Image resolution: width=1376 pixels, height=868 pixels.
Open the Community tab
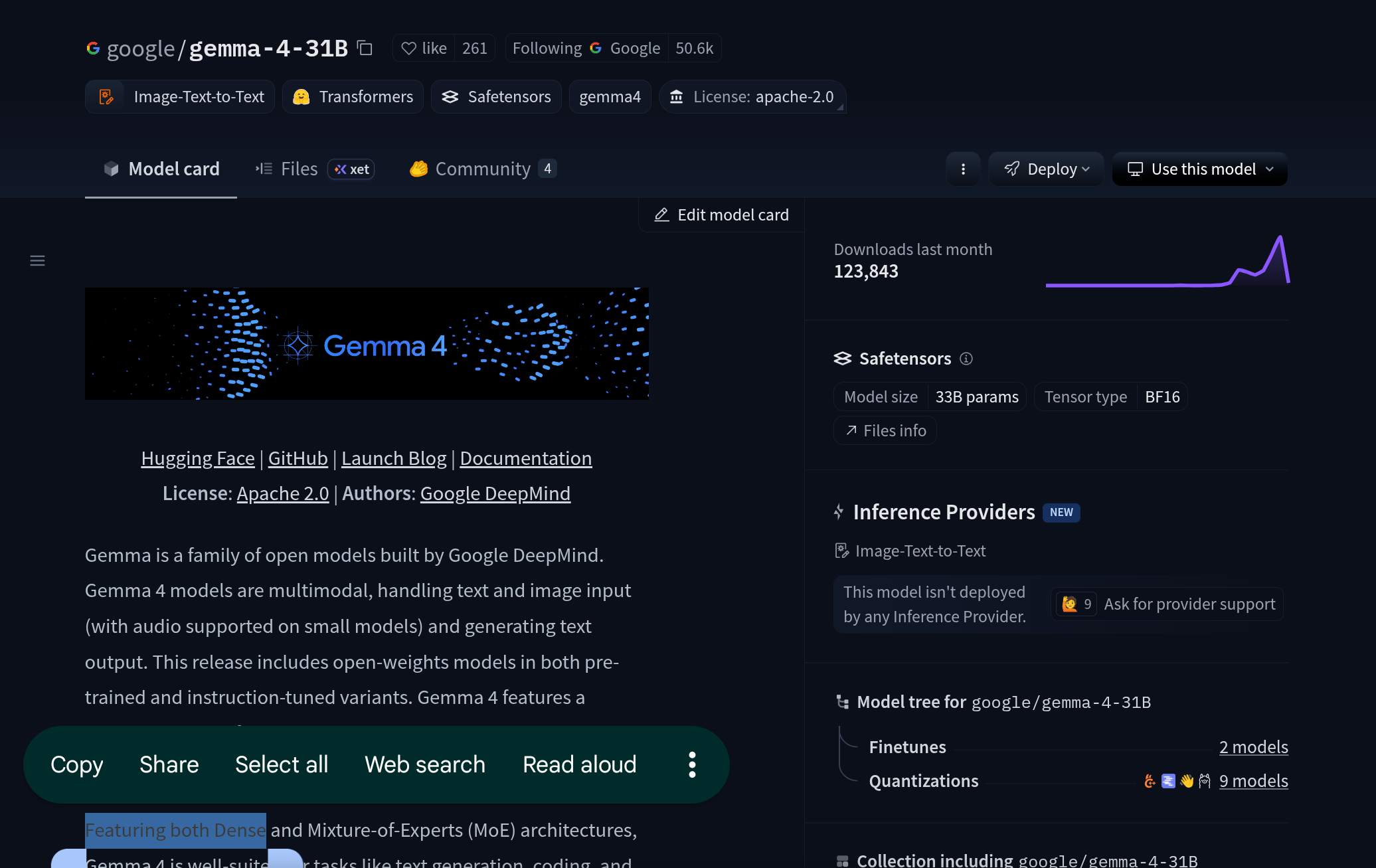[x=482, y=169]
